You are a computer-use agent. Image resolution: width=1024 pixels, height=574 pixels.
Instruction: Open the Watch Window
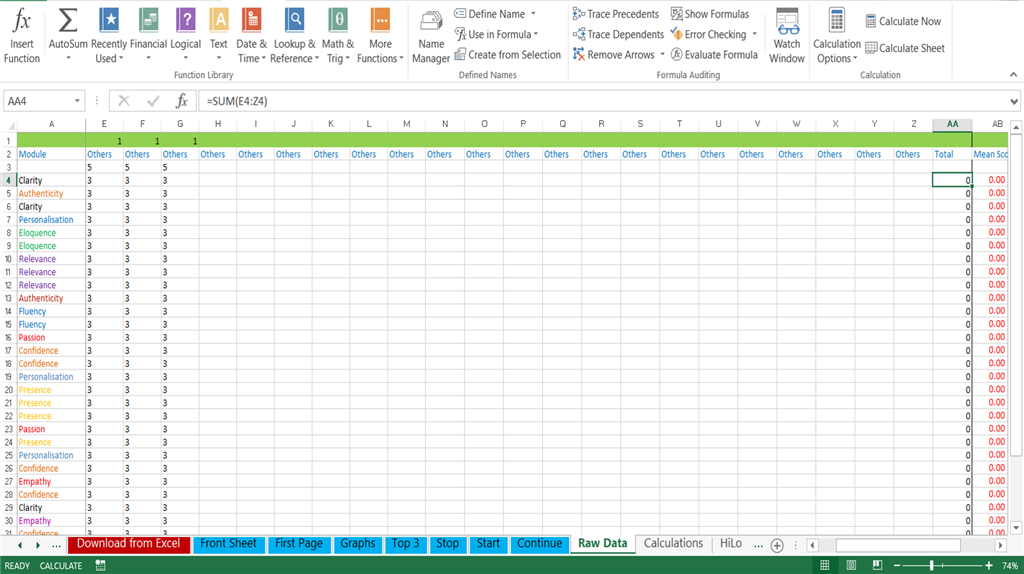(786, 36)
